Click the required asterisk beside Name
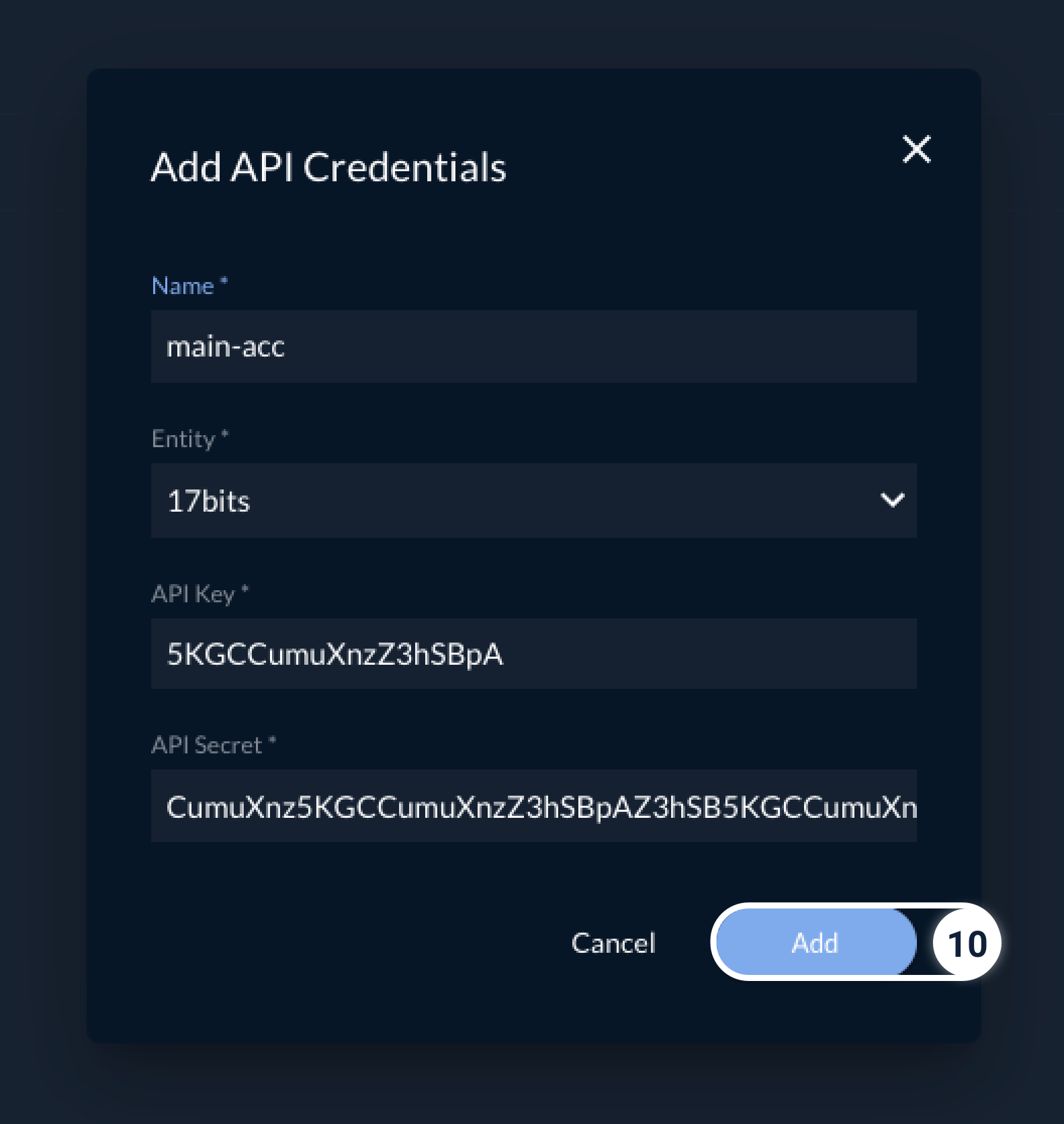The height and width of the screenshot is (1124, 1064). click(224, 281)
